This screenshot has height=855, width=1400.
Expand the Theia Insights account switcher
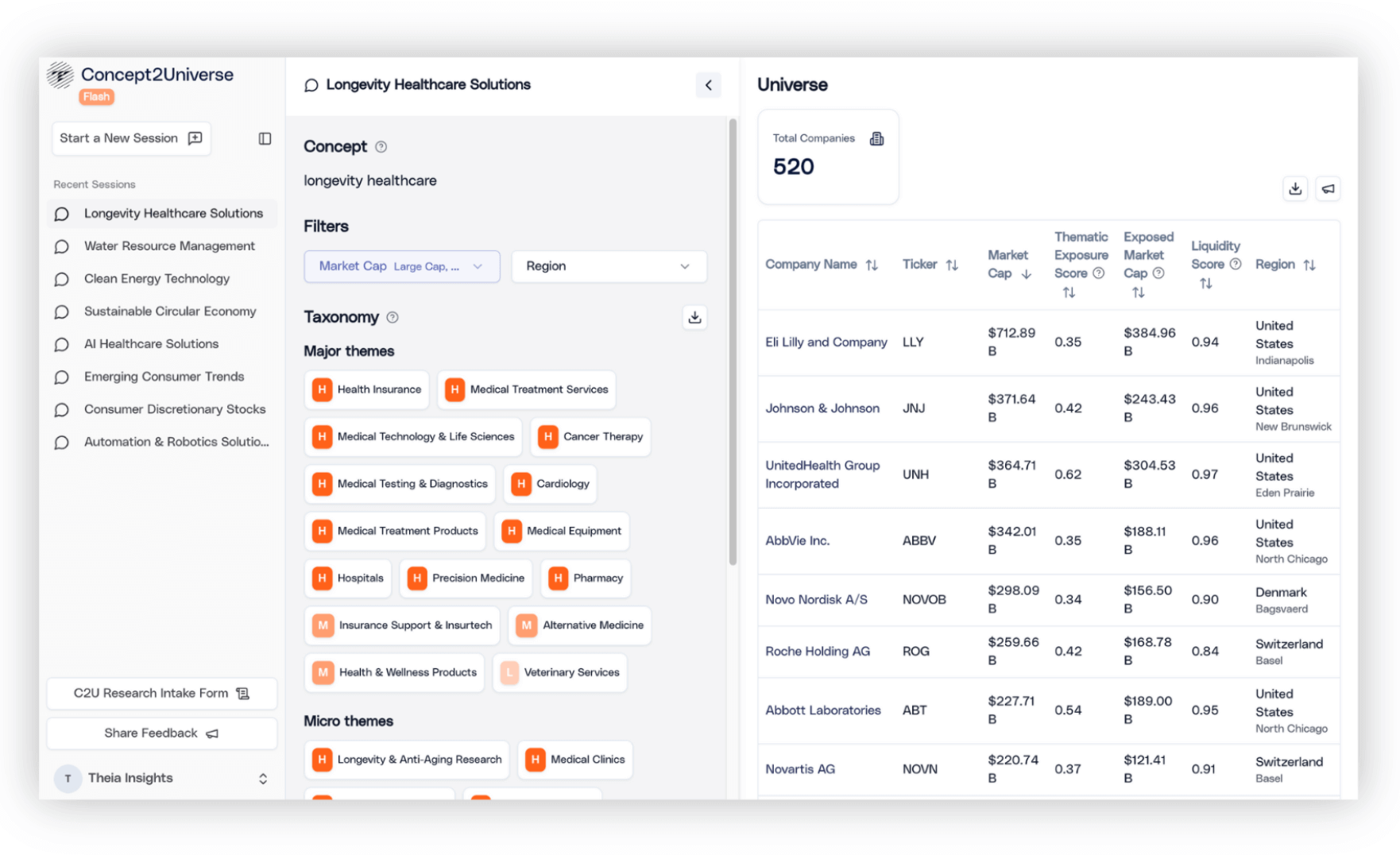(x=263, y=779)
